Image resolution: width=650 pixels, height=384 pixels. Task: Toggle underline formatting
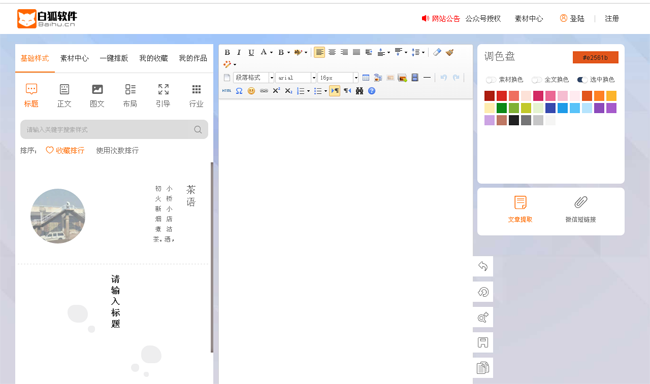(251, 52)
